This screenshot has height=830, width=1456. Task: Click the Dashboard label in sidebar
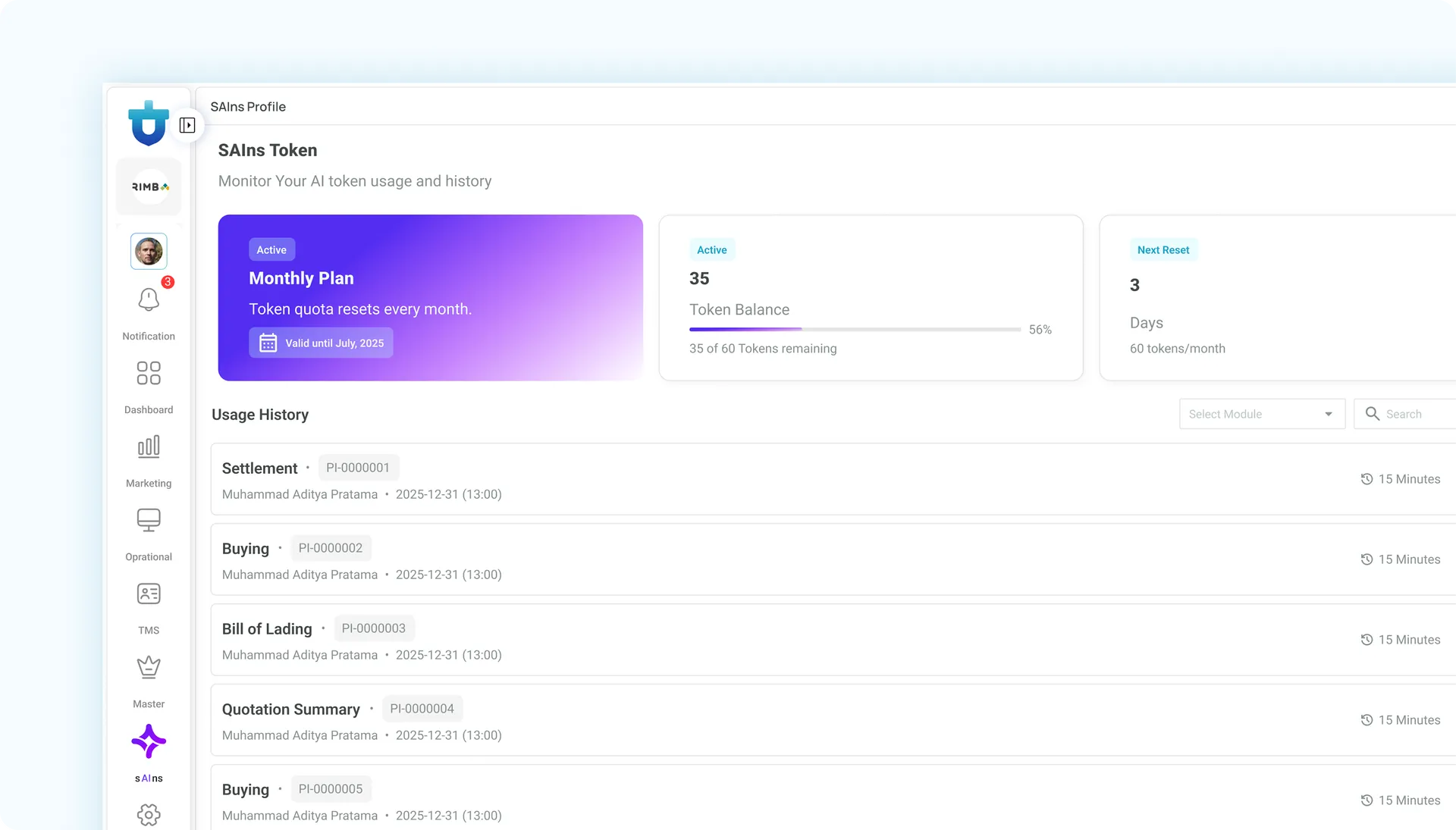pos(149,409)
